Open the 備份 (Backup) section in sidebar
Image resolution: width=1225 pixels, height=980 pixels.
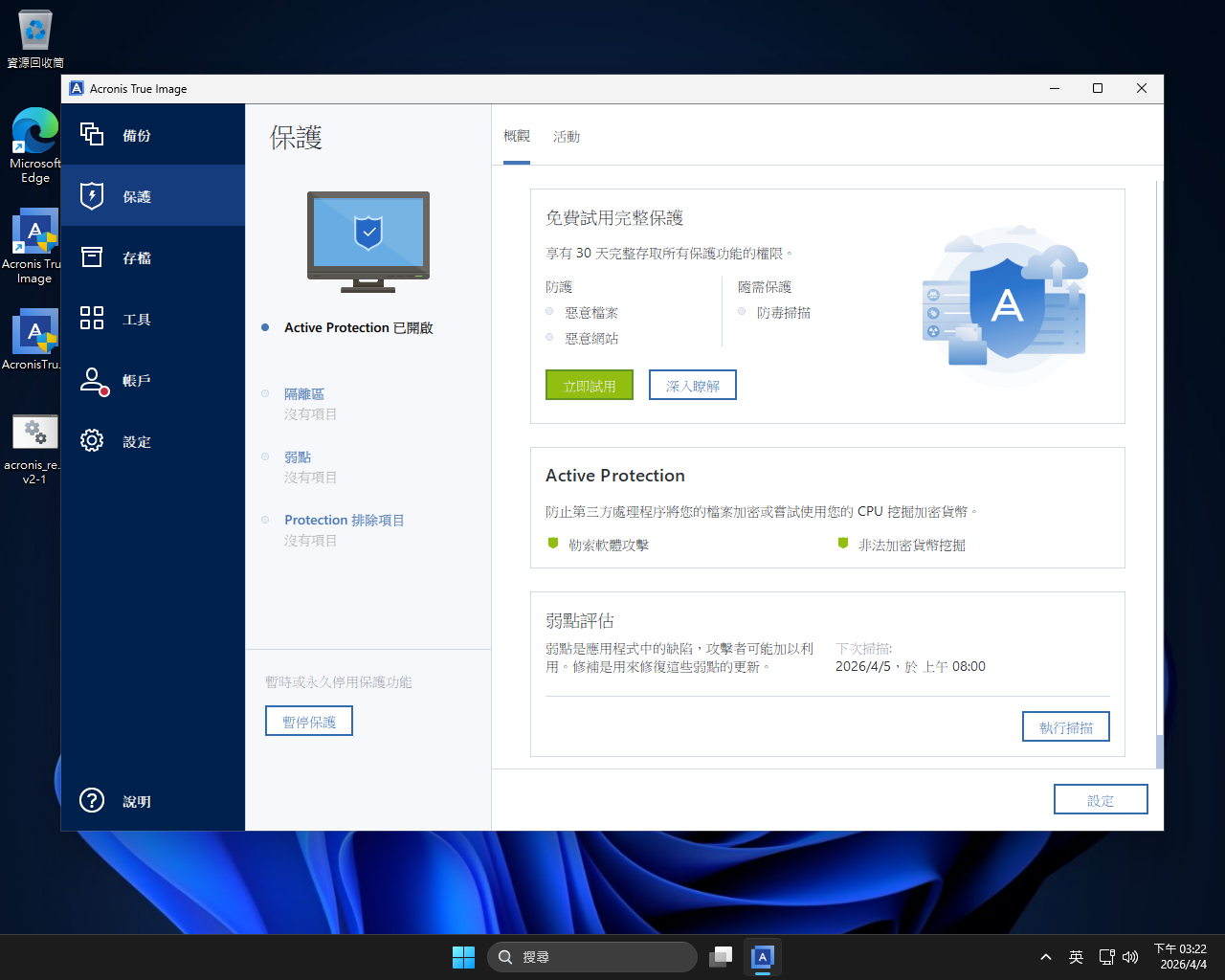[x=137, y=135]
